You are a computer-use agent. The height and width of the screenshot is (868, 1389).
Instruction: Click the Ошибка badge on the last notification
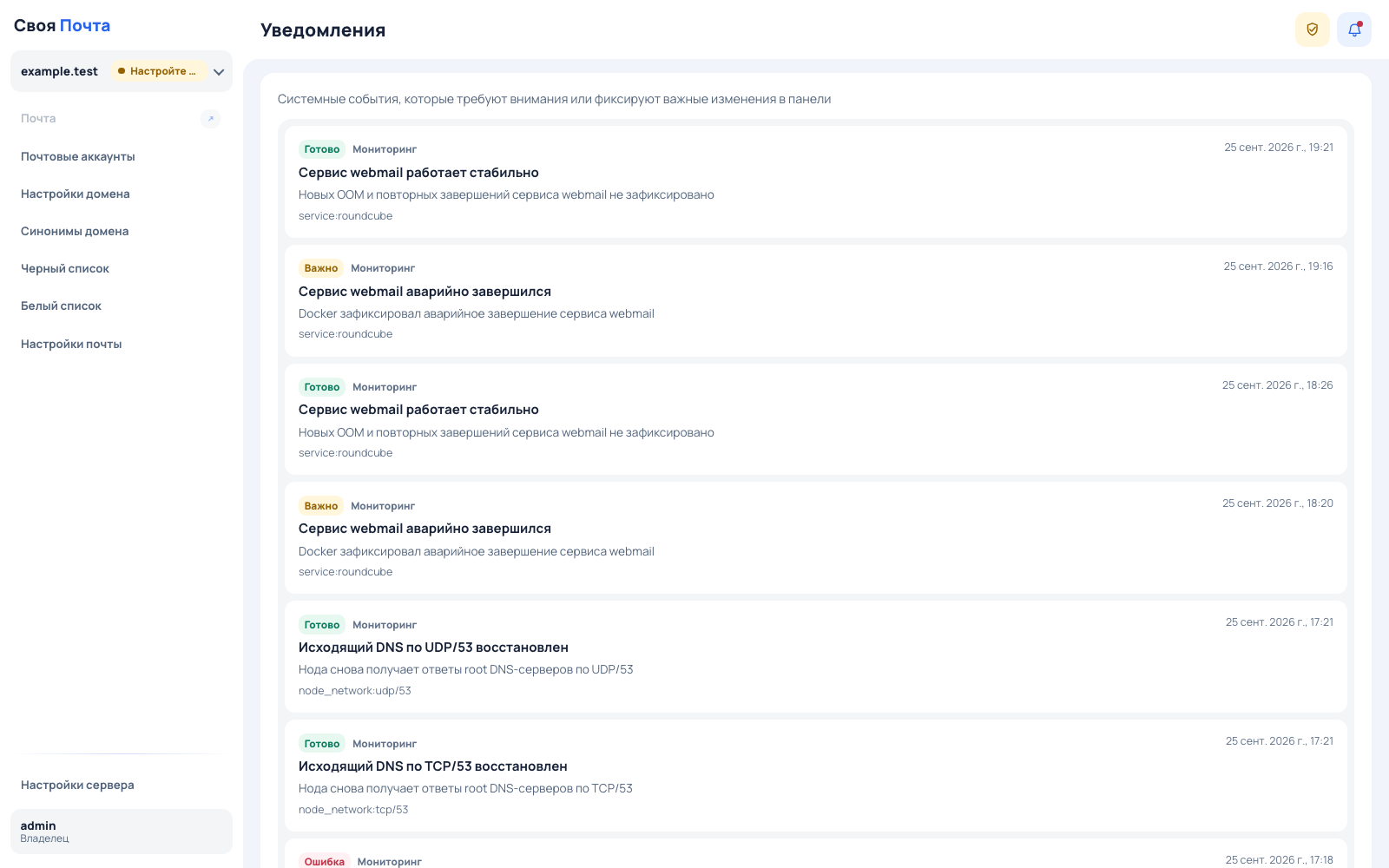click(325, 861)
